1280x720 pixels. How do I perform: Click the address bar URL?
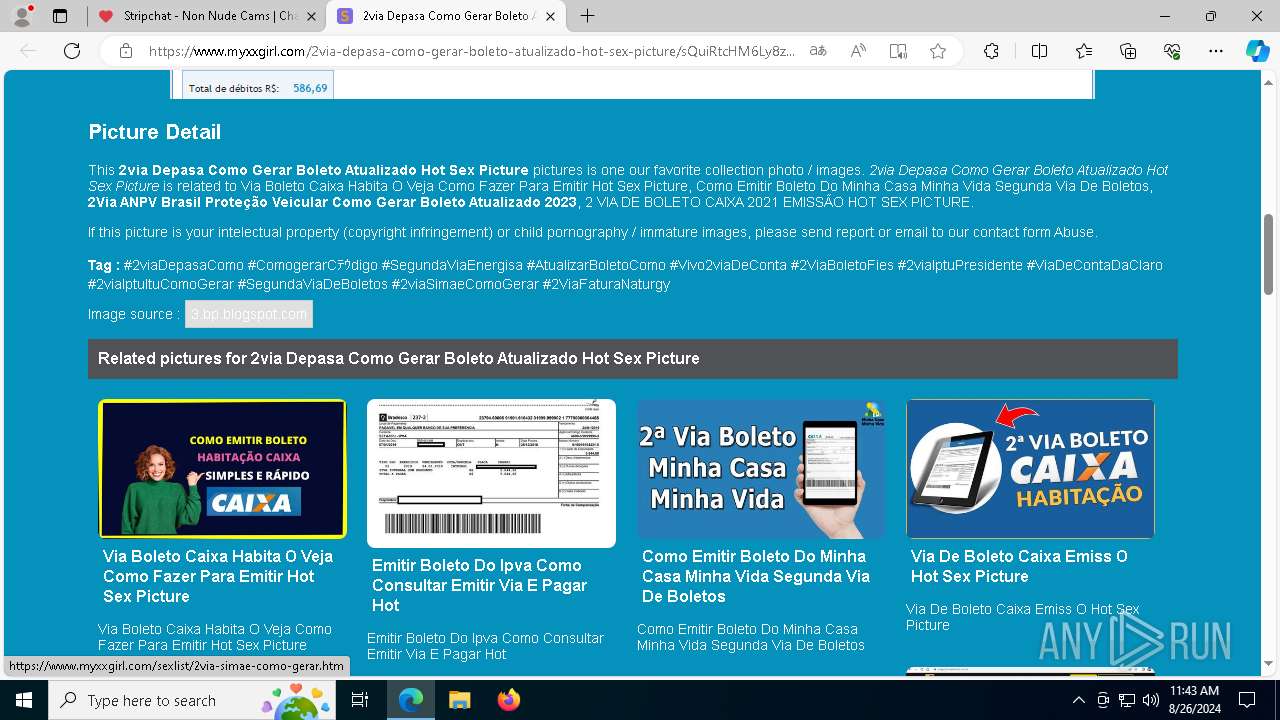[x=472, y=51]
